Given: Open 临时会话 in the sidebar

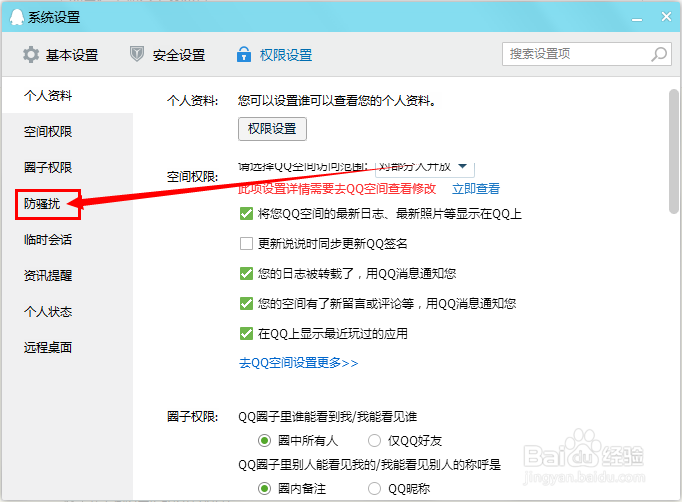Looking at the screenshot, I should pyautogui.click(x=48, y=240).
